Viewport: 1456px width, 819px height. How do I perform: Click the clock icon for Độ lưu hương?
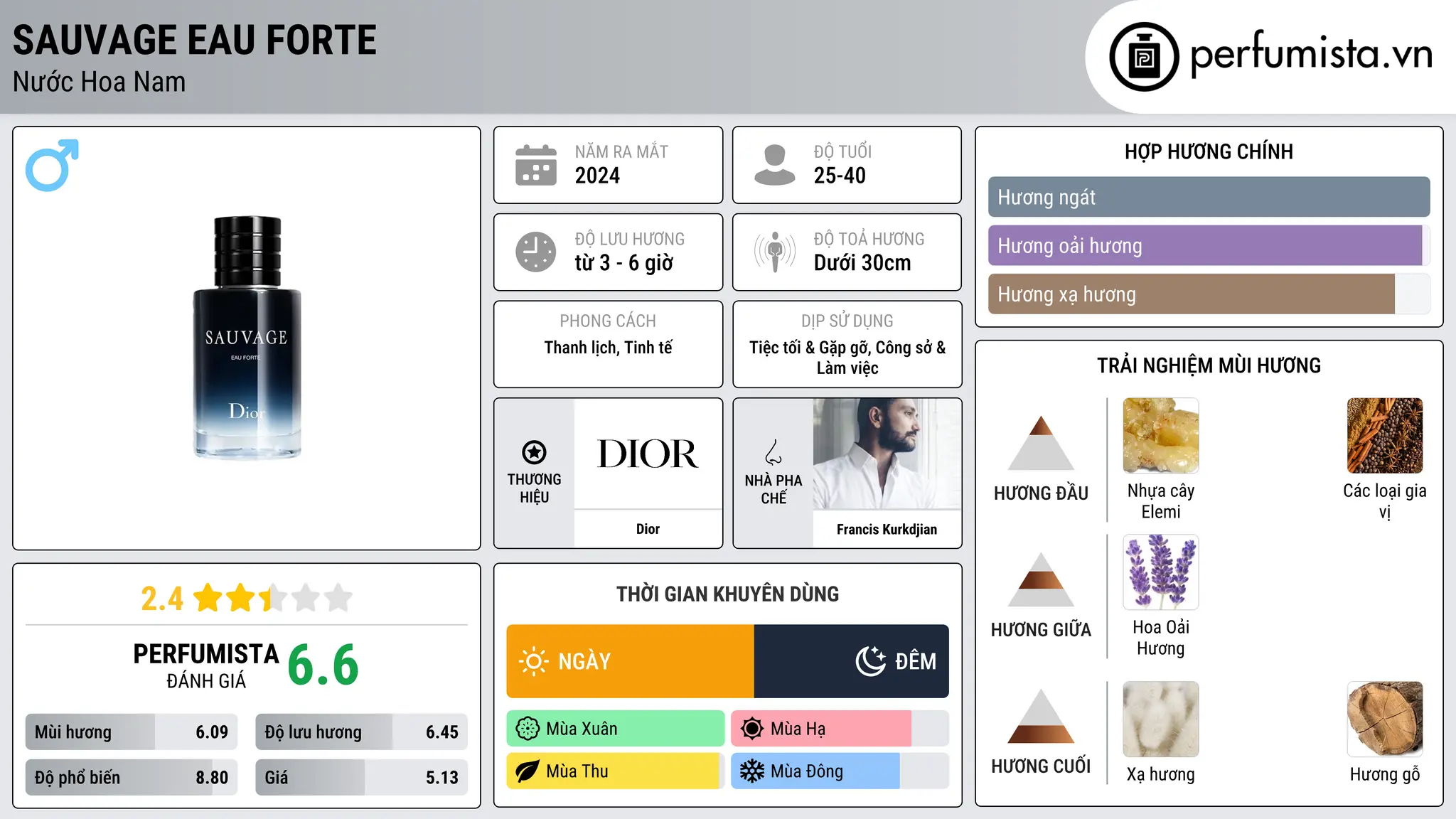coord(536,252)
